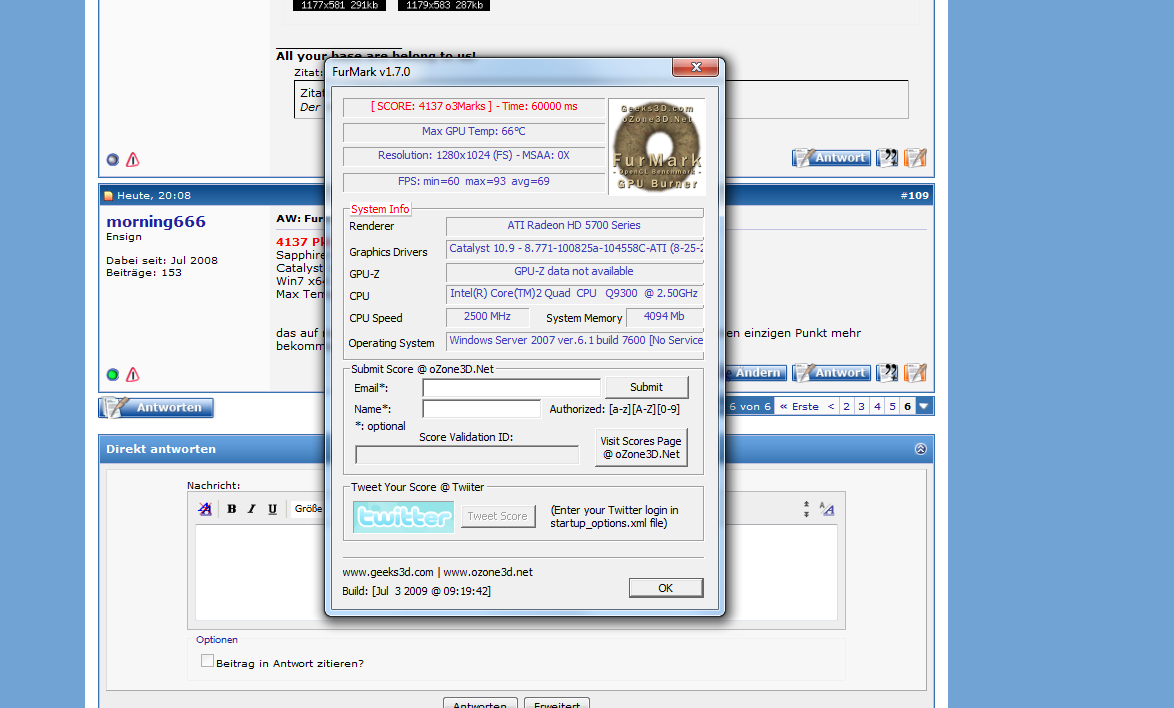Go to page 5 in pagination
Image resolution: width=1174 pixels, height=708 pixels.
pyautogui.click(x=892, y=406)
